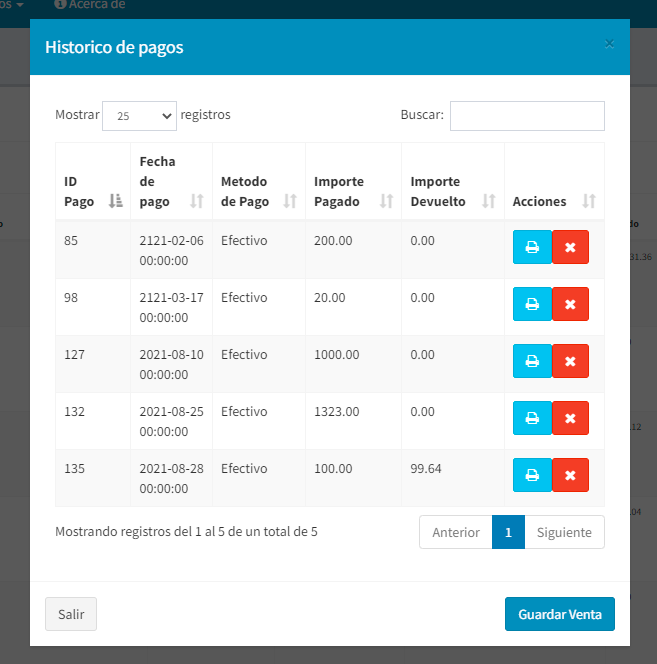Print receipt for payment ID 85
Screen dimensions: 657x664
coord(532,247)
